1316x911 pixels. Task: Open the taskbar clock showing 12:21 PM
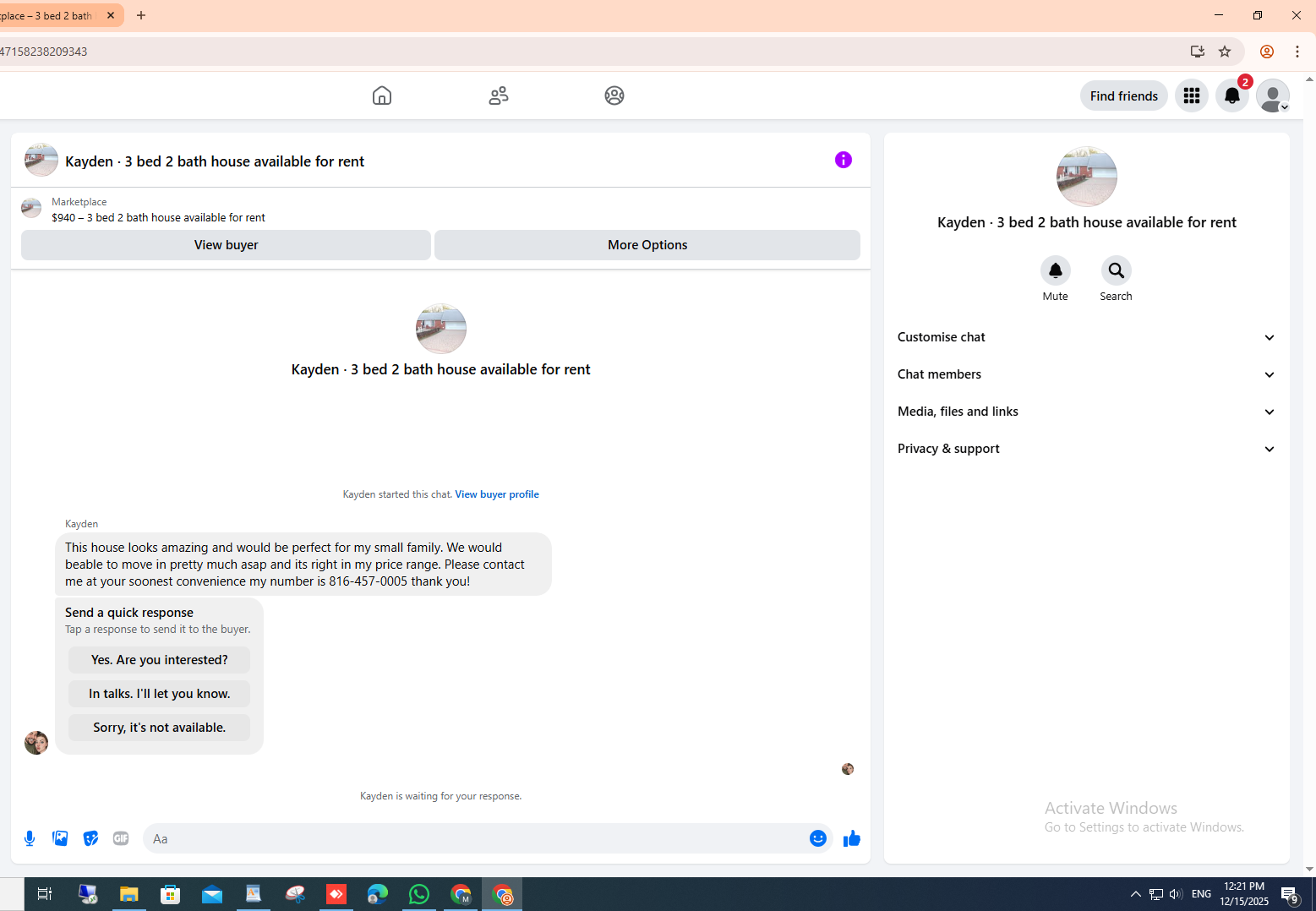click(1244, 894)
